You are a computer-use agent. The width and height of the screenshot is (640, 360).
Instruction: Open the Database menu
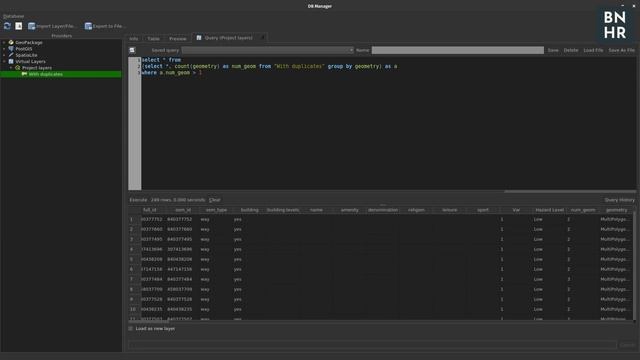(x=13, y=16)
